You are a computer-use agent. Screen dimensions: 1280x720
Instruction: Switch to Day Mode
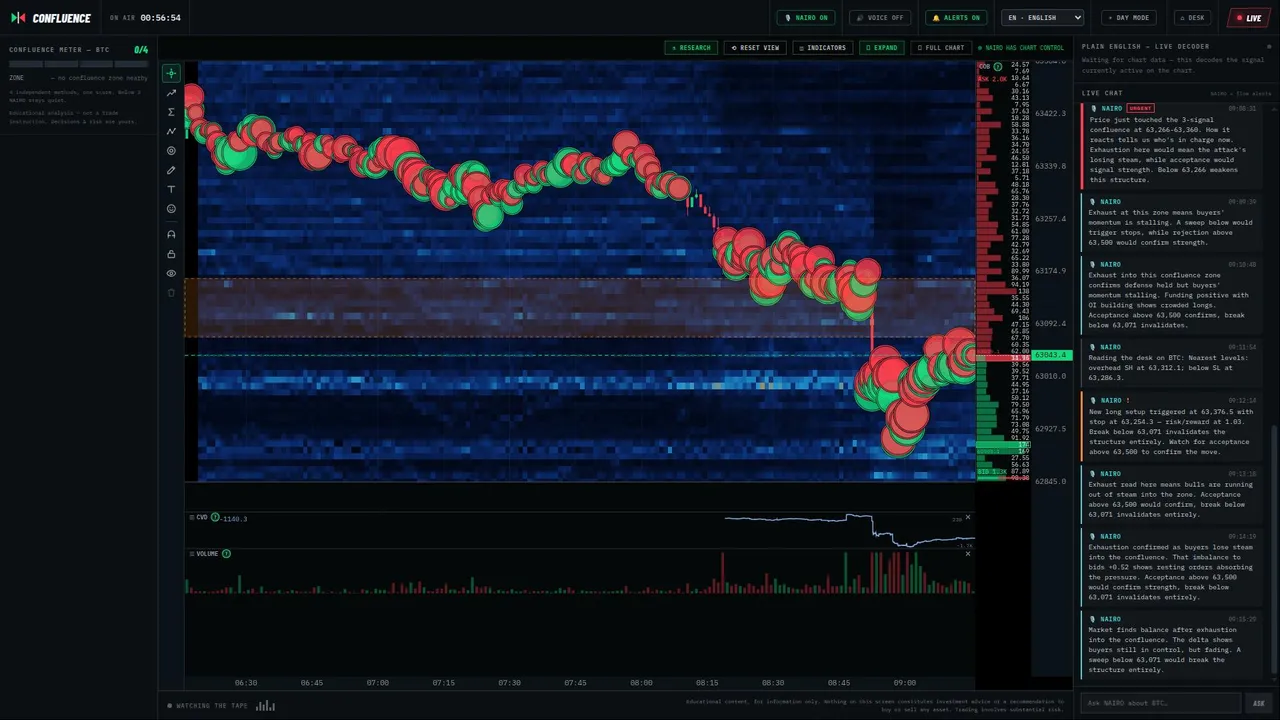[1130, 18]
